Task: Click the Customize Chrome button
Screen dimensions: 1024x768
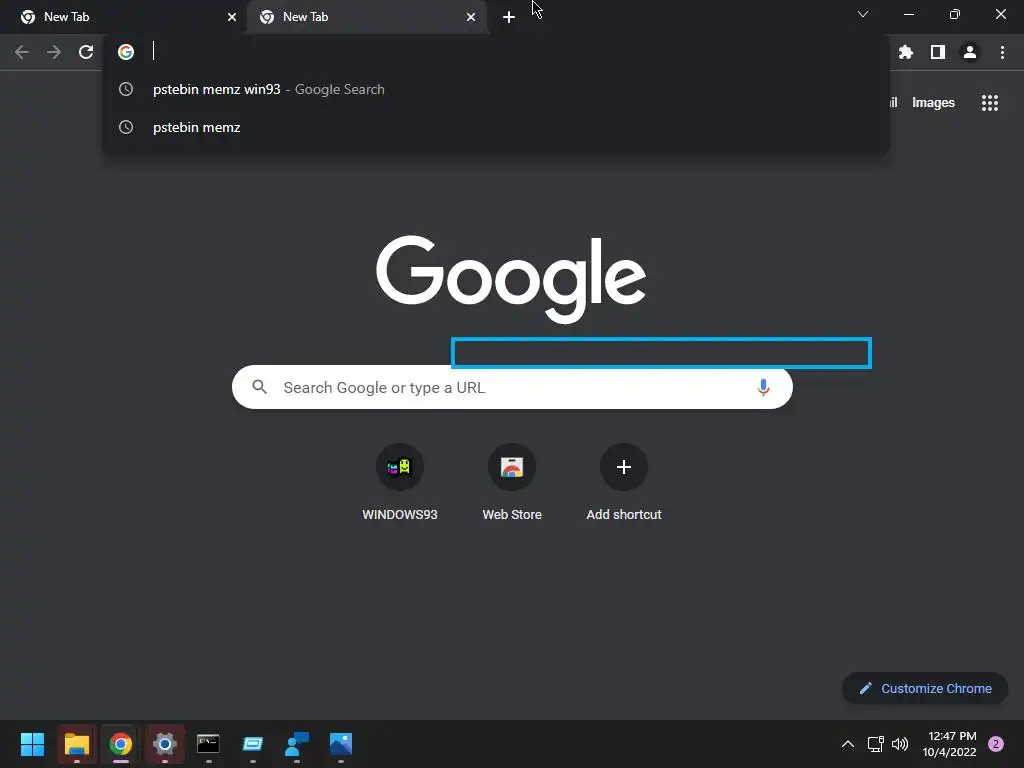Action: pyautogui.click(x=925, y=688)
